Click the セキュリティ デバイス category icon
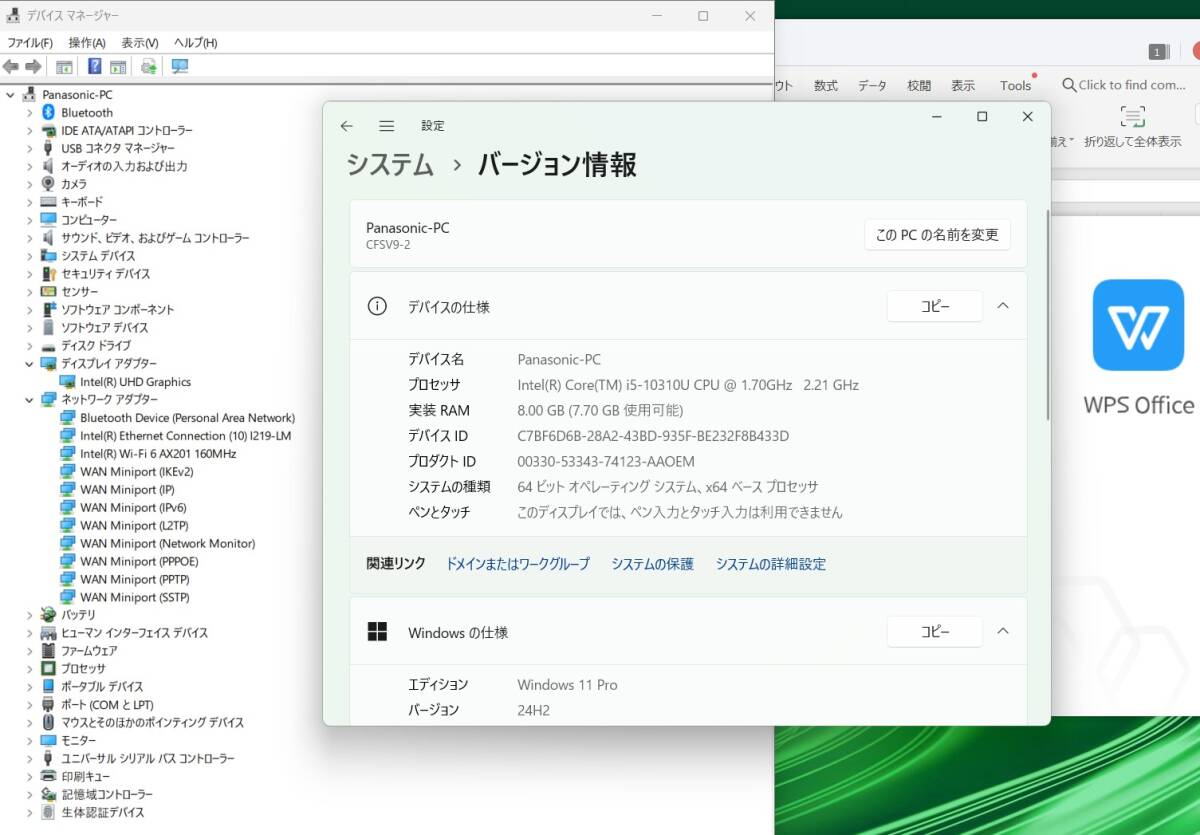Screen dimensions: 1200x835 coord(48,274)
